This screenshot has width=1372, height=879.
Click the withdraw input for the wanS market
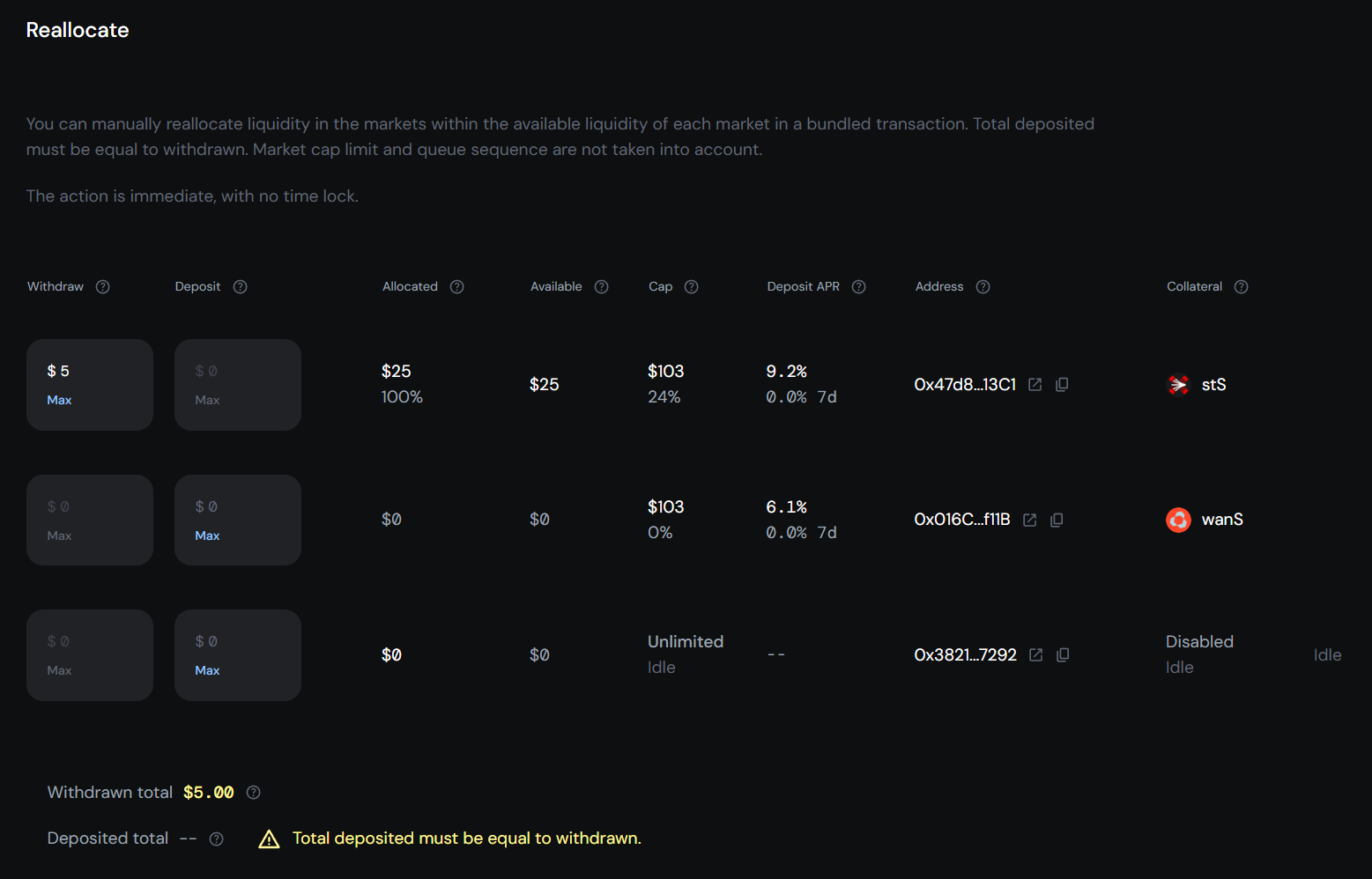90,506
